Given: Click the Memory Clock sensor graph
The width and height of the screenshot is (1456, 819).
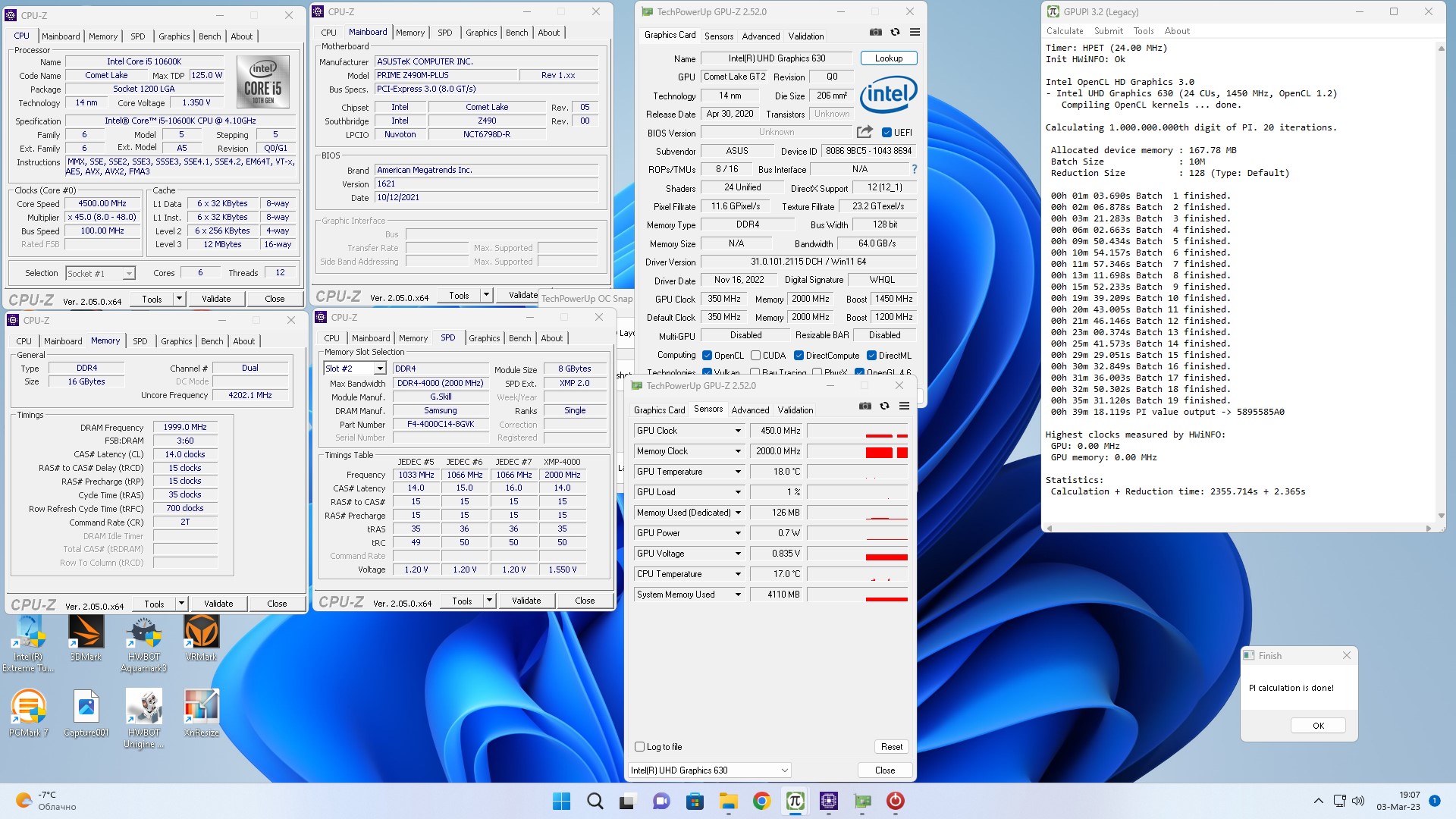Looking at the screenshot, I should click(857, 451).
